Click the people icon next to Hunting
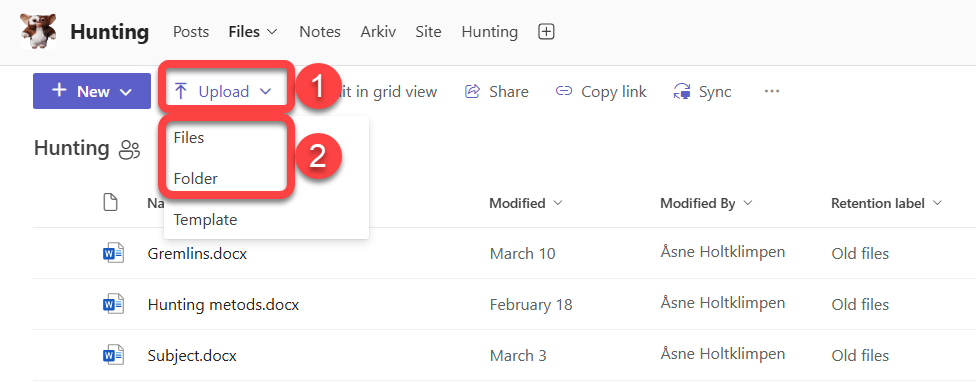 (129, 149)
